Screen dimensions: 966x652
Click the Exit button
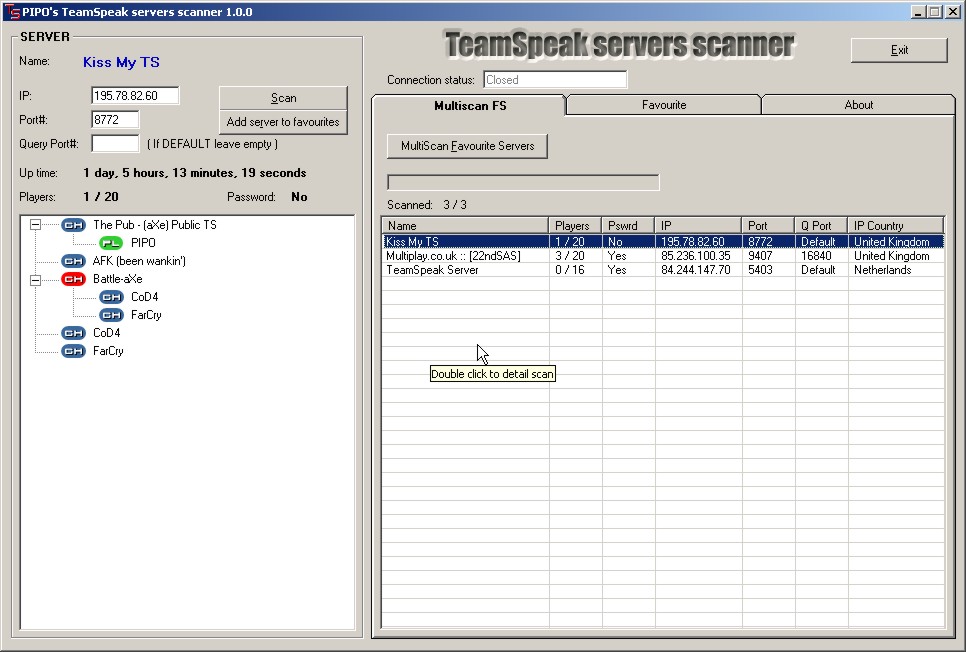(x=899, y=50)
